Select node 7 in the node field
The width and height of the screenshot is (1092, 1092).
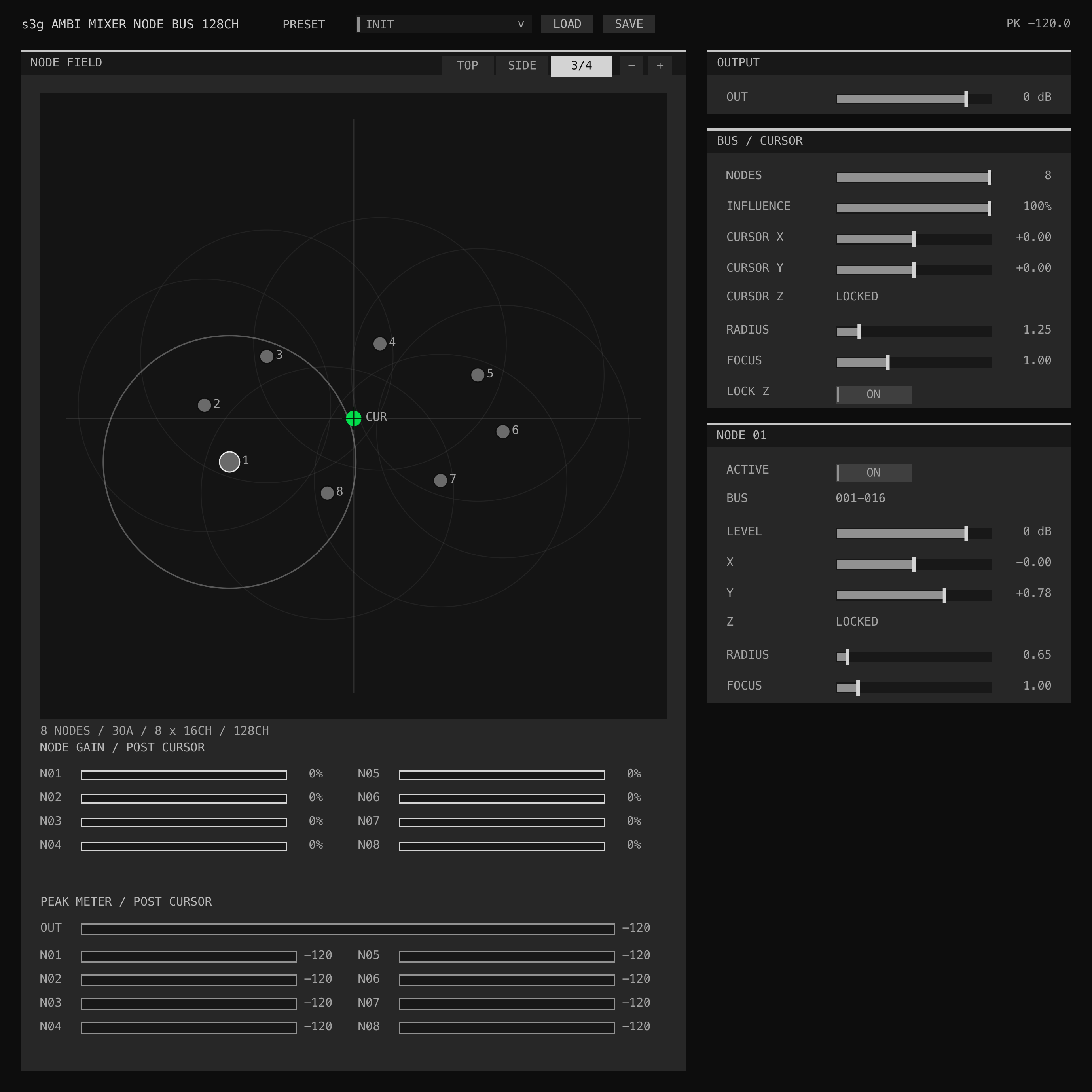coord(440,480)
